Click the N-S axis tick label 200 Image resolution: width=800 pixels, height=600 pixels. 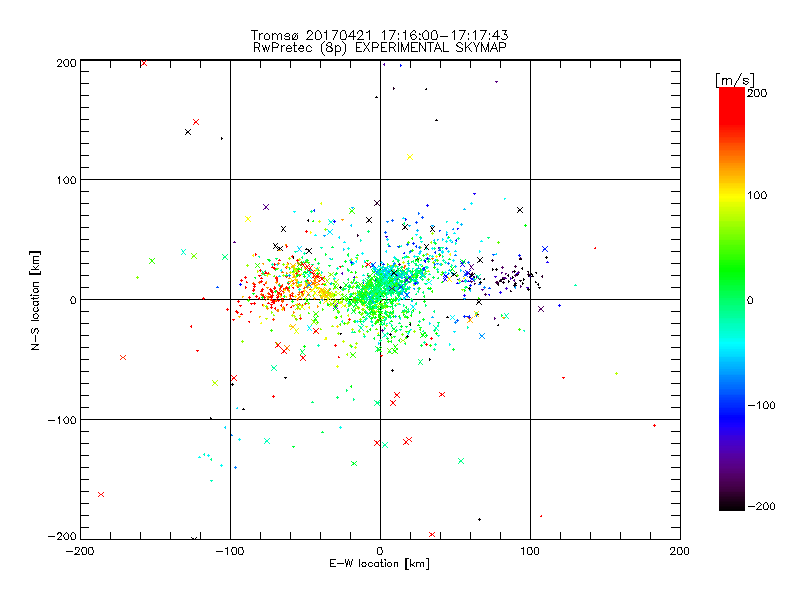tap(66, 63)
